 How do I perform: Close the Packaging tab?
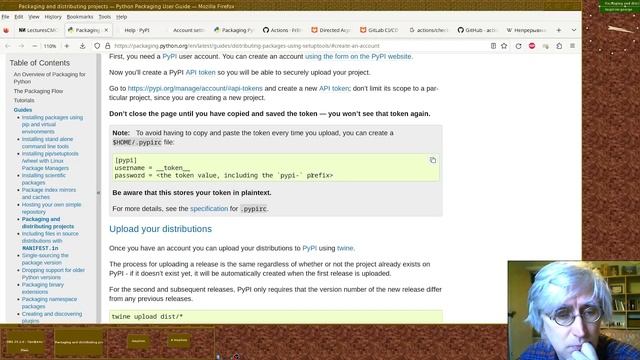pyautogui.click(x=106, y=30)
